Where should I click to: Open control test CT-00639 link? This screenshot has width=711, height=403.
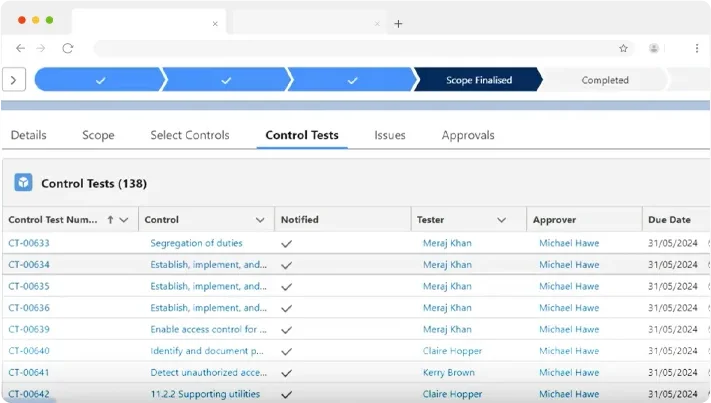tap(29, 329)
